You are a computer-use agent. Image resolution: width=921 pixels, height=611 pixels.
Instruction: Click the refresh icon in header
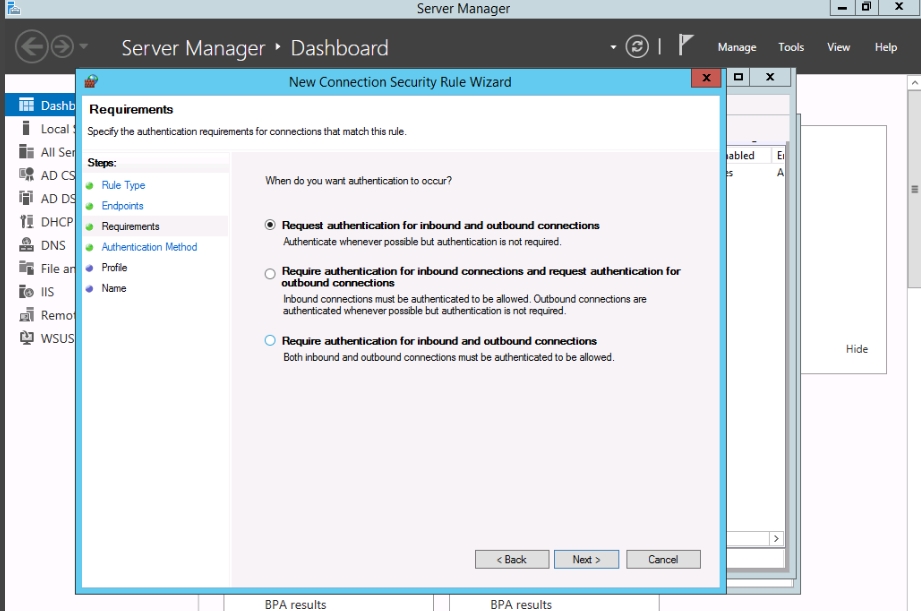pos(637,47)
